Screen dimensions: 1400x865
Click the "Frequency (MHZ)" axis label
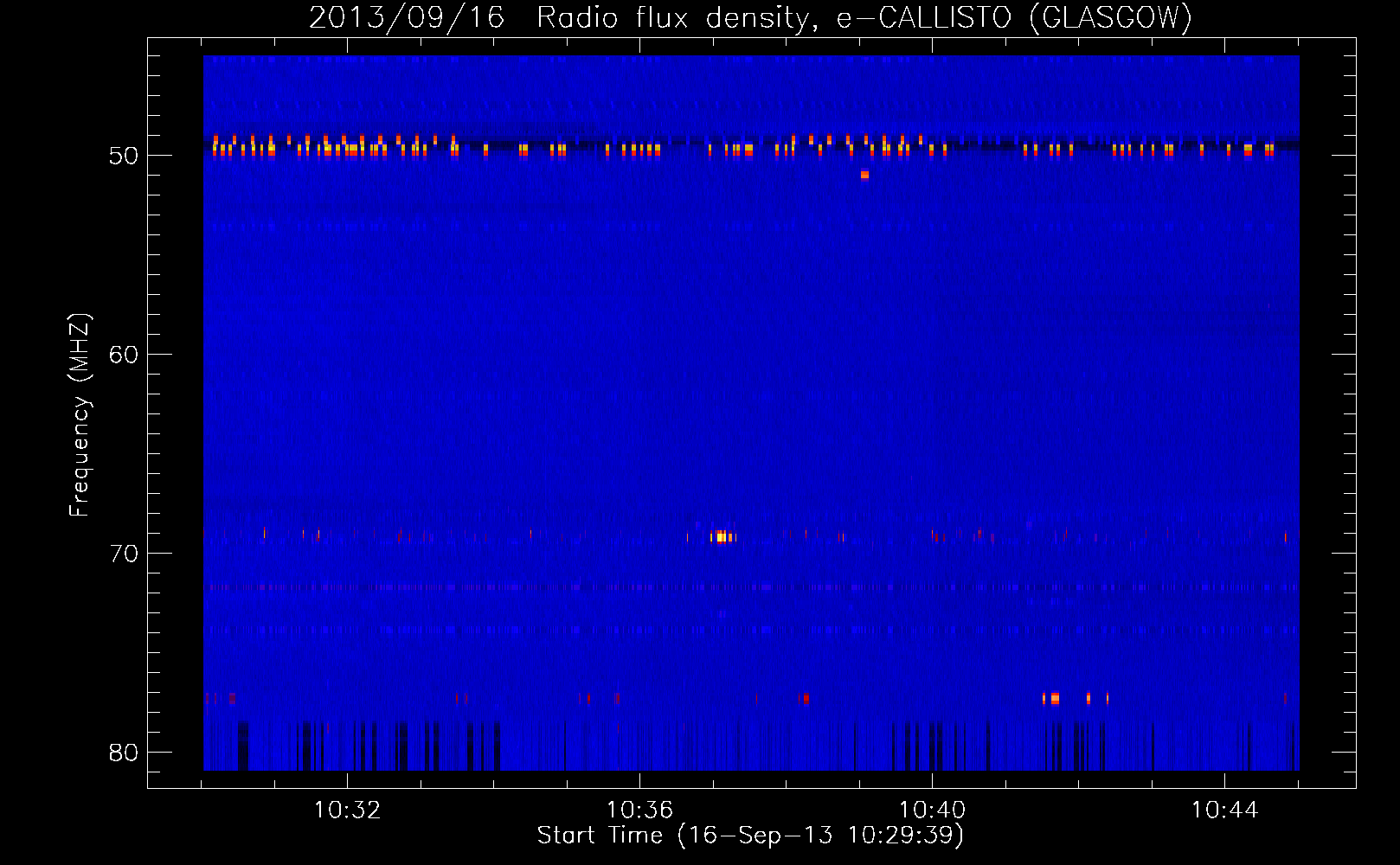(x=80, y=415)
